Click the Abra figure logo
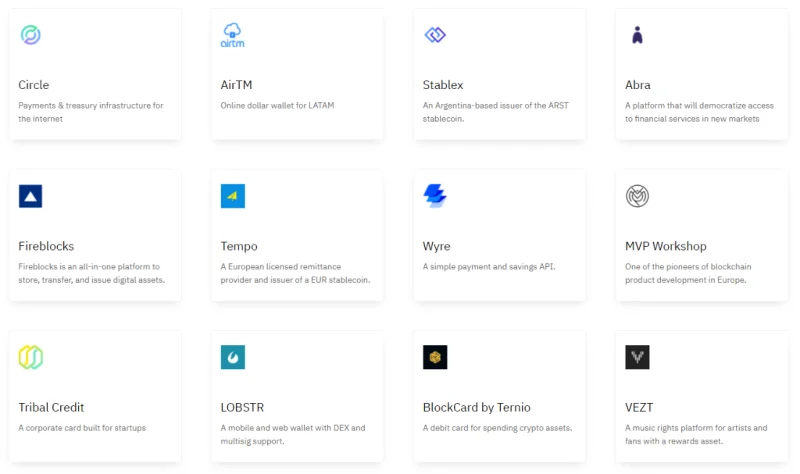The height and width of the screenshot is (474, 800). coord(637,35)
